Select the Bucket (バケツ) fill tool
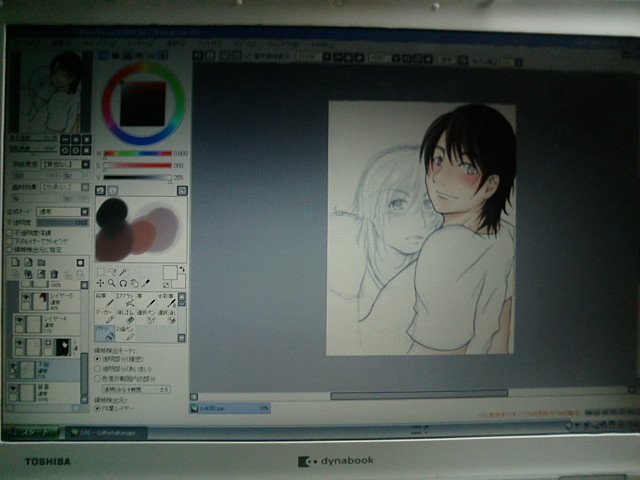Screen dimensions: 640x480 pyautogui.click(x=105, y=333)
